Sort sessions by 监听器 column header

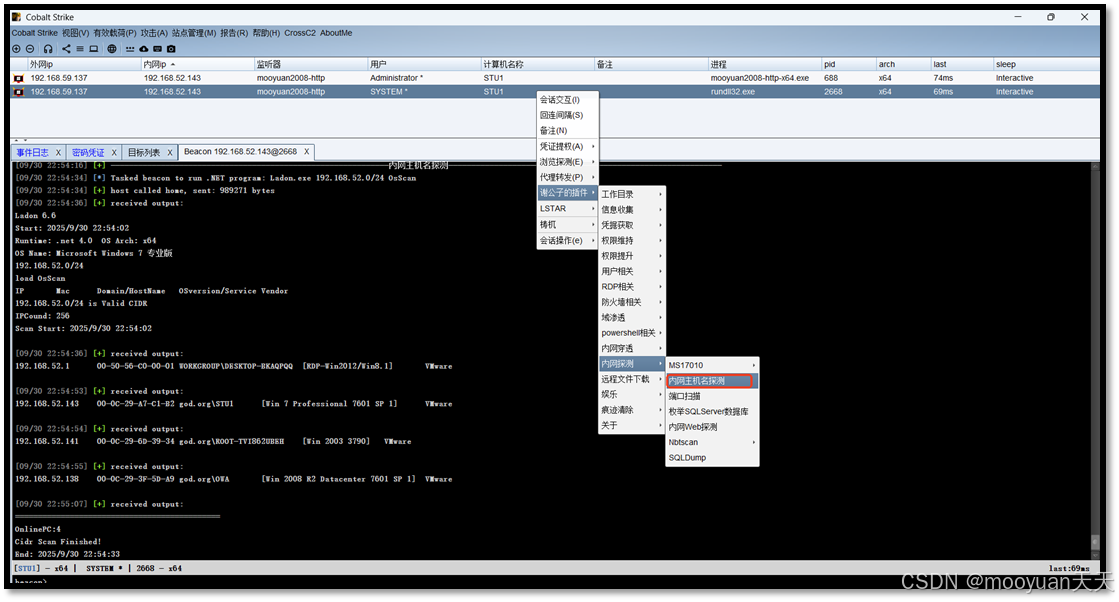(x=310, y=64)
